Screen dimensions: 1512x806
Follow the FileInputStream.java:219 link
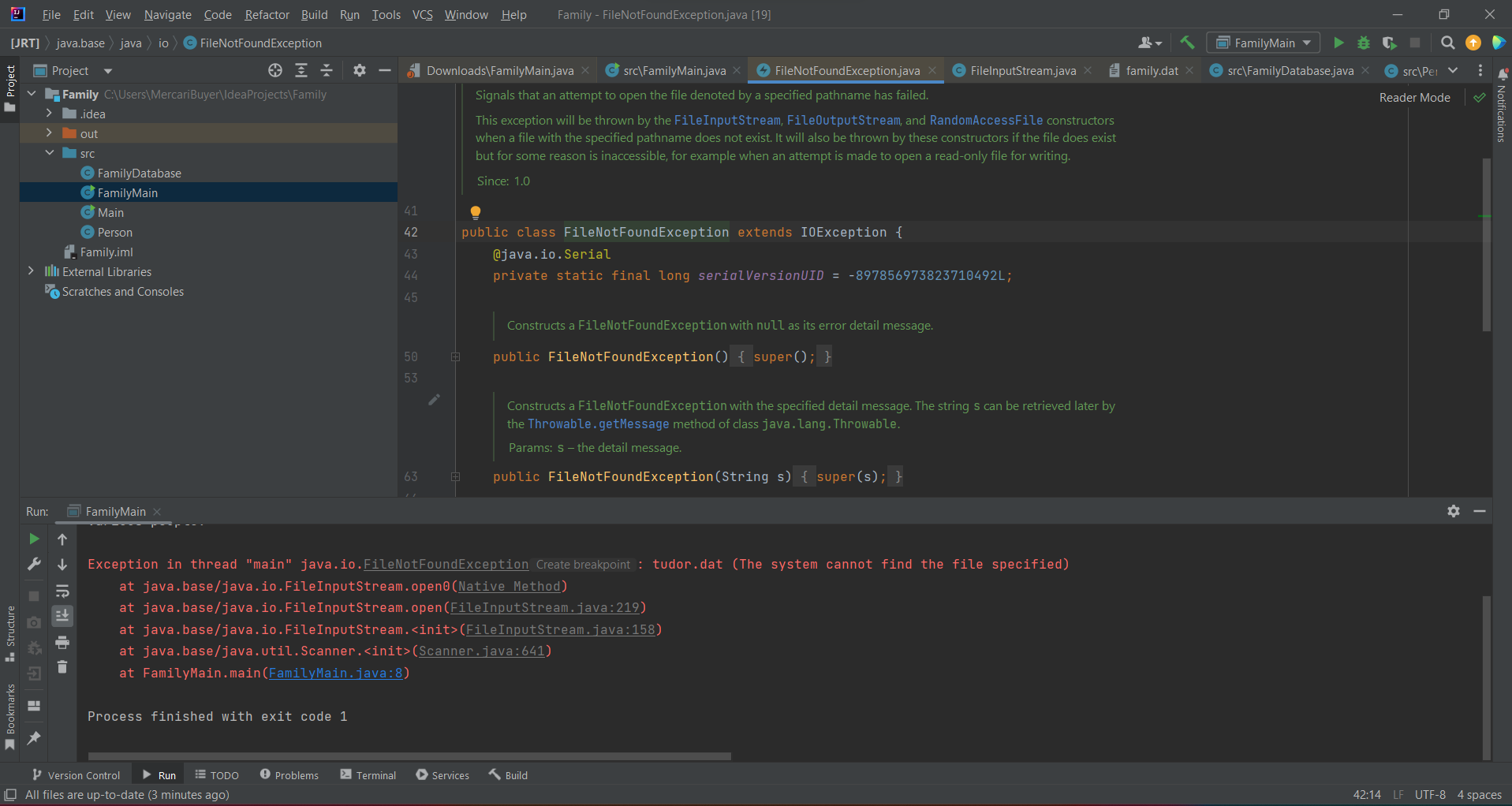click(x=547, y=607)
